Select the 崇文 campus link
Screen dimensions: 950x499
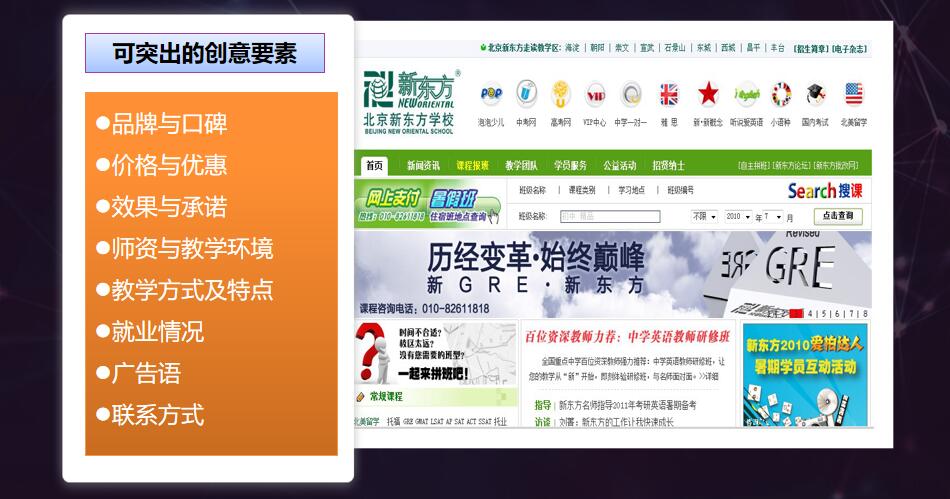click(622, 48)
